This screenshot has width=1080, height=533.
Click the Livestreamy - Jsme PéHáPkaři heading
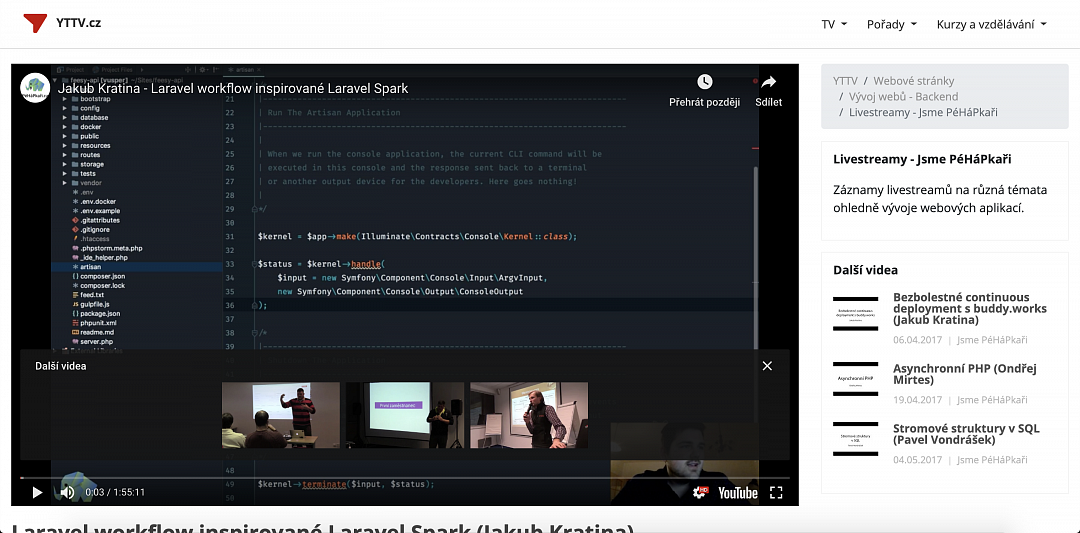pos(922,159)
